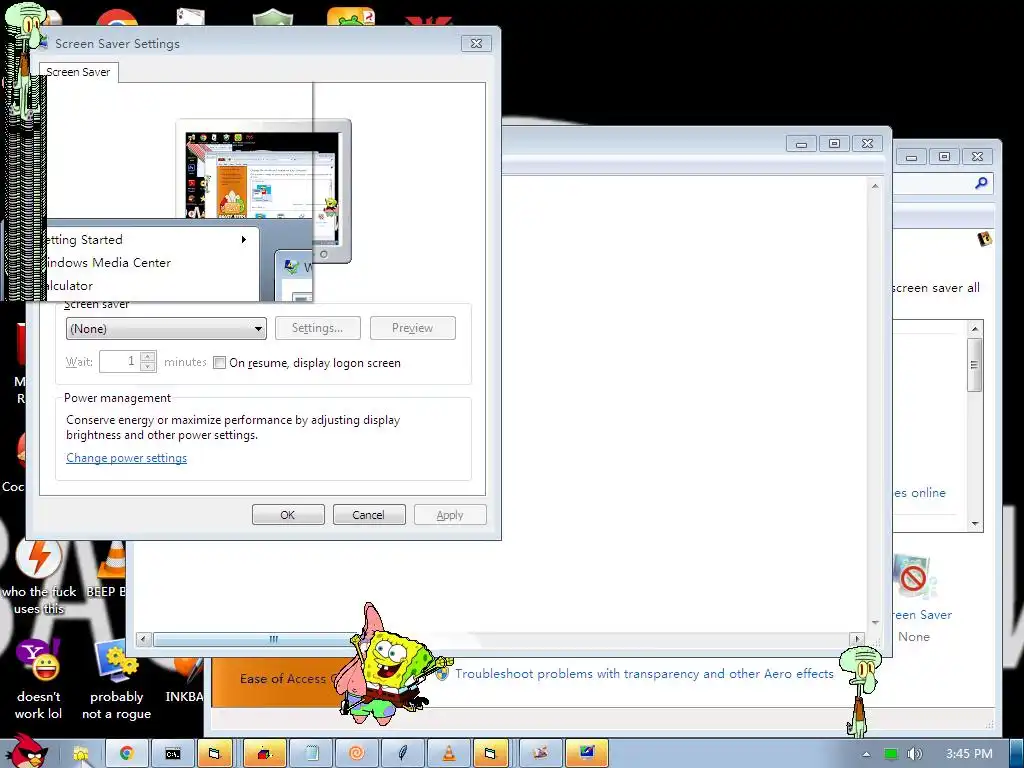The width and height of the screenshot is (1024, 768).
Task: Open VLC cone in the taskbar
Action: click(x=449, y=754)
